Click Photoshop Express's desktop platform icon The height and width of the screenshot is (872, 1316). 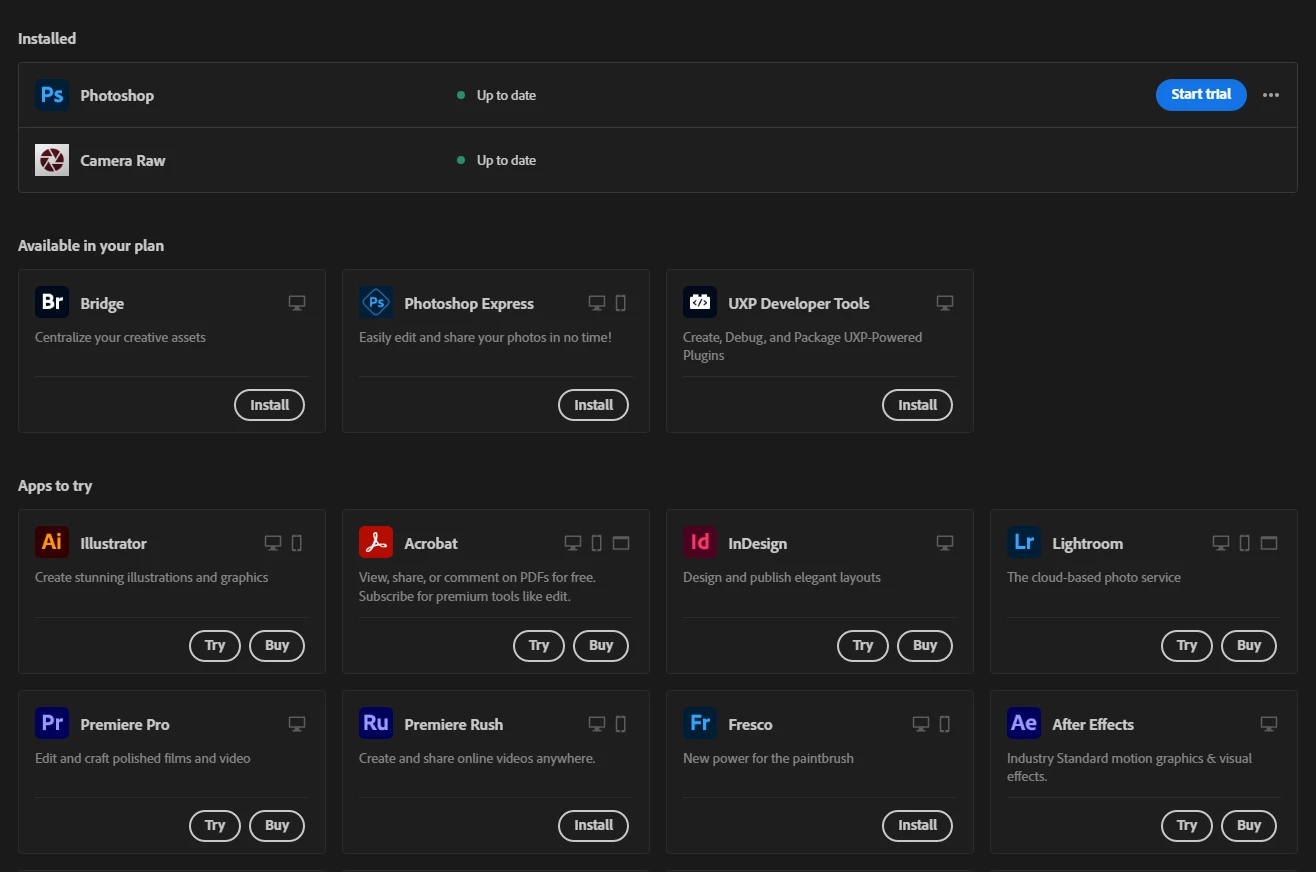(x=597, y=303)
